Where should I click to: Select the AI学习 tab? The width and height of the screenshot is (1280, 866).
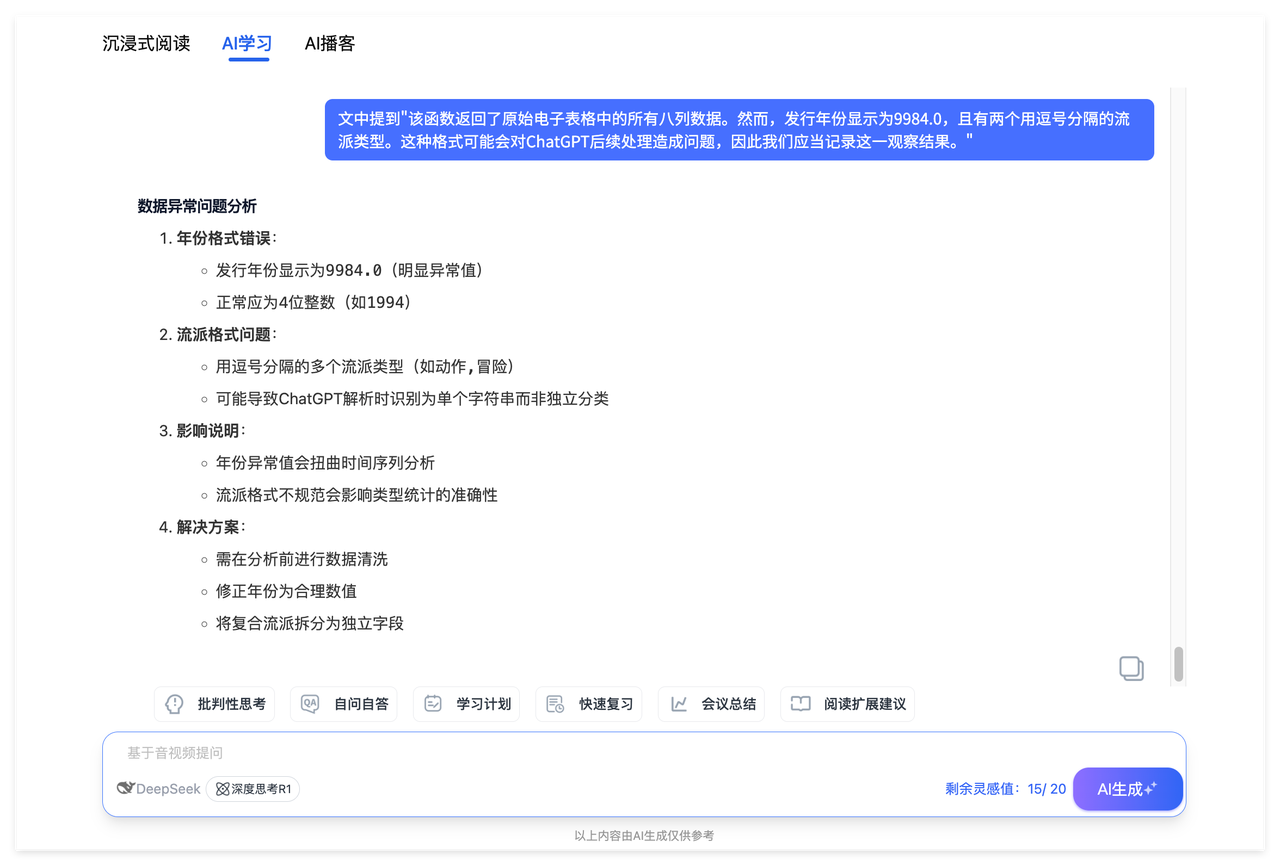click(247, 44)
